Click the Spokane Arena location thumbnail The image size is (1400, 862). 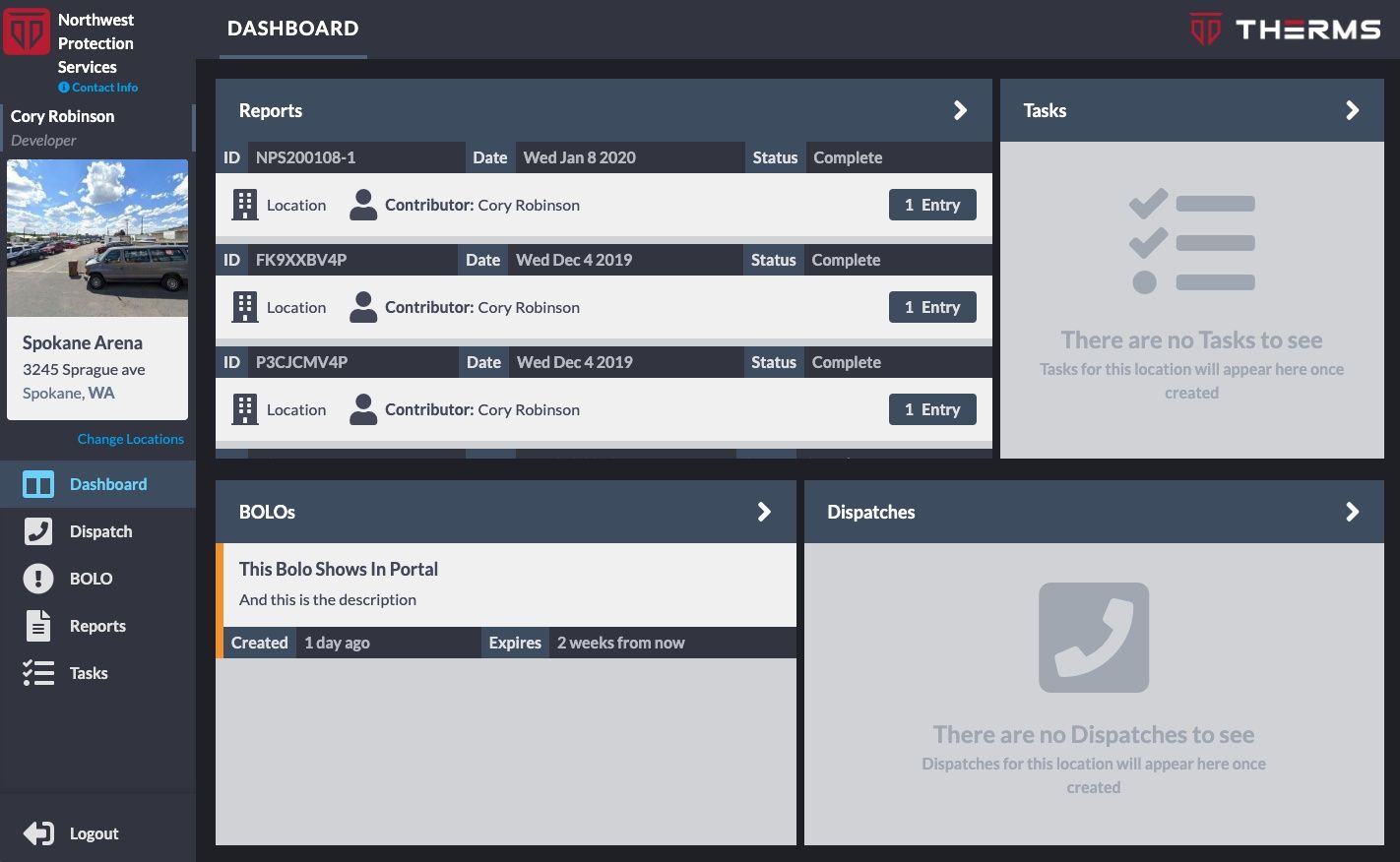(x=96, y=237)
